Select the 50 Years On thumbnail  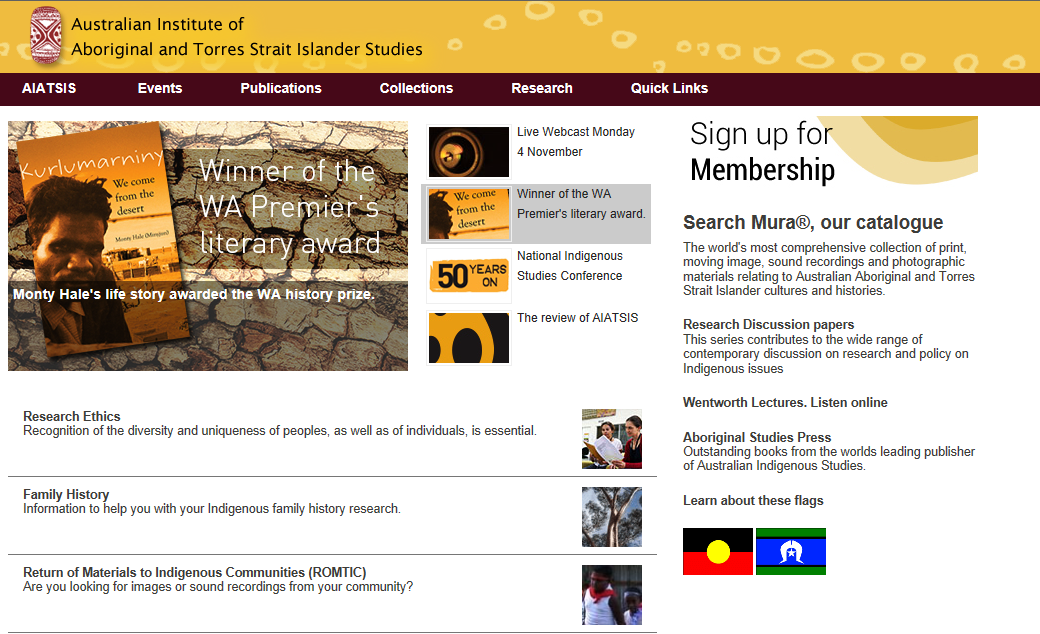coord(469,276)
